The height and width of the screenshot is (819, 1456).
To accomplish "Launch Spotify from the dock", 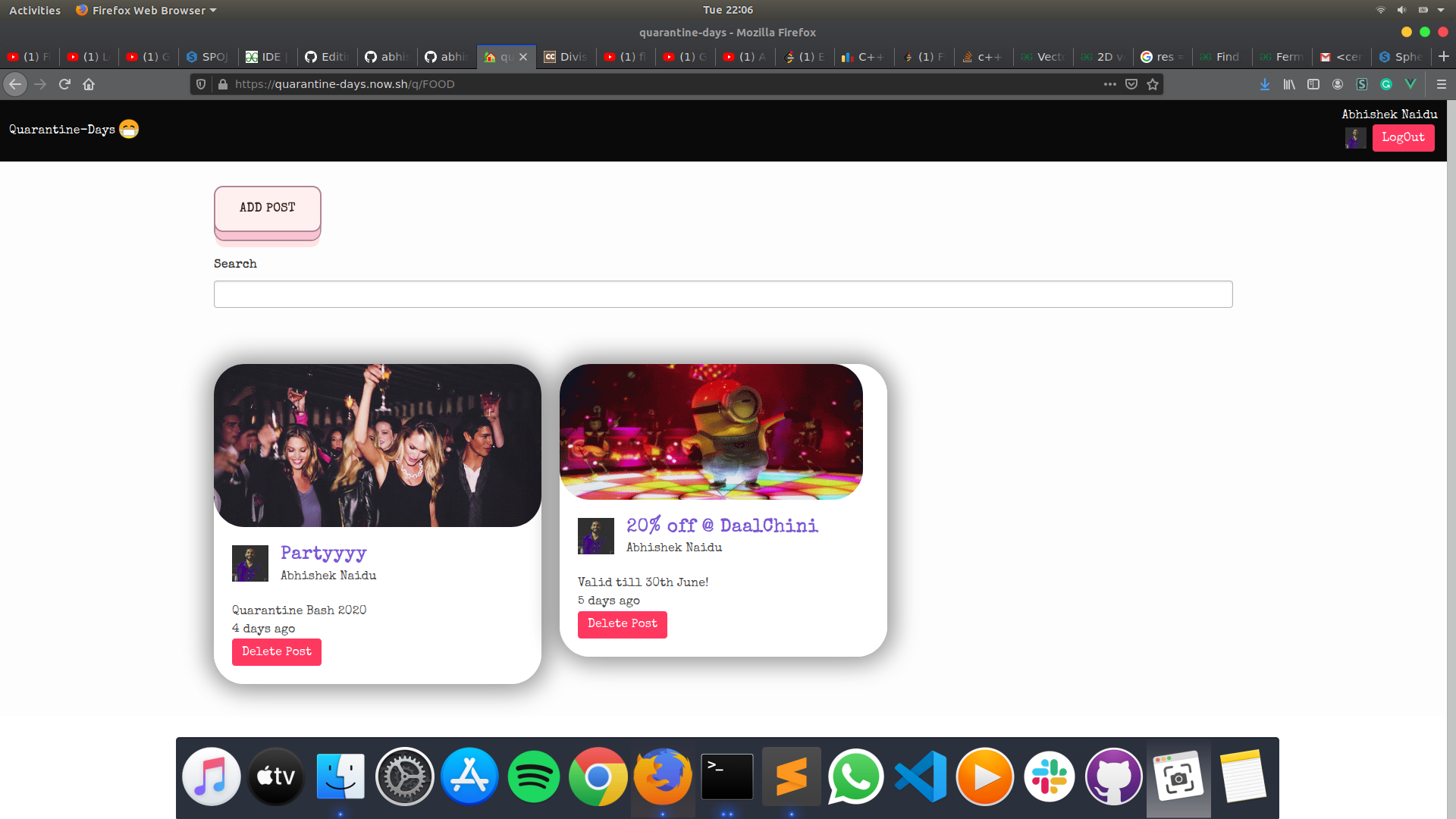I will [533, 777].
